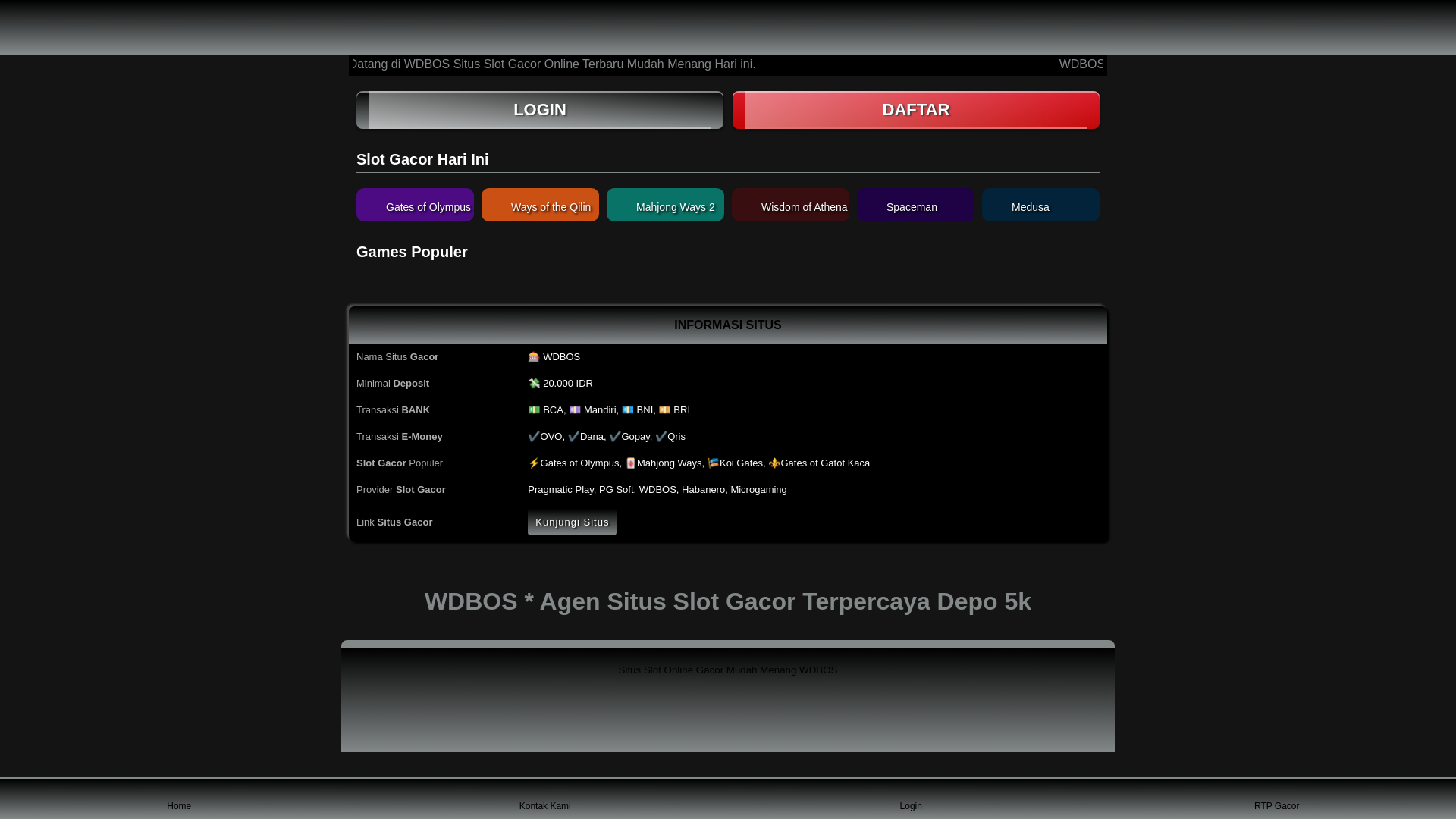The width and height of the screenshot is (1456, 819).
Task: Click the lightning icon before Gates of Olympus
Action: 534,463
